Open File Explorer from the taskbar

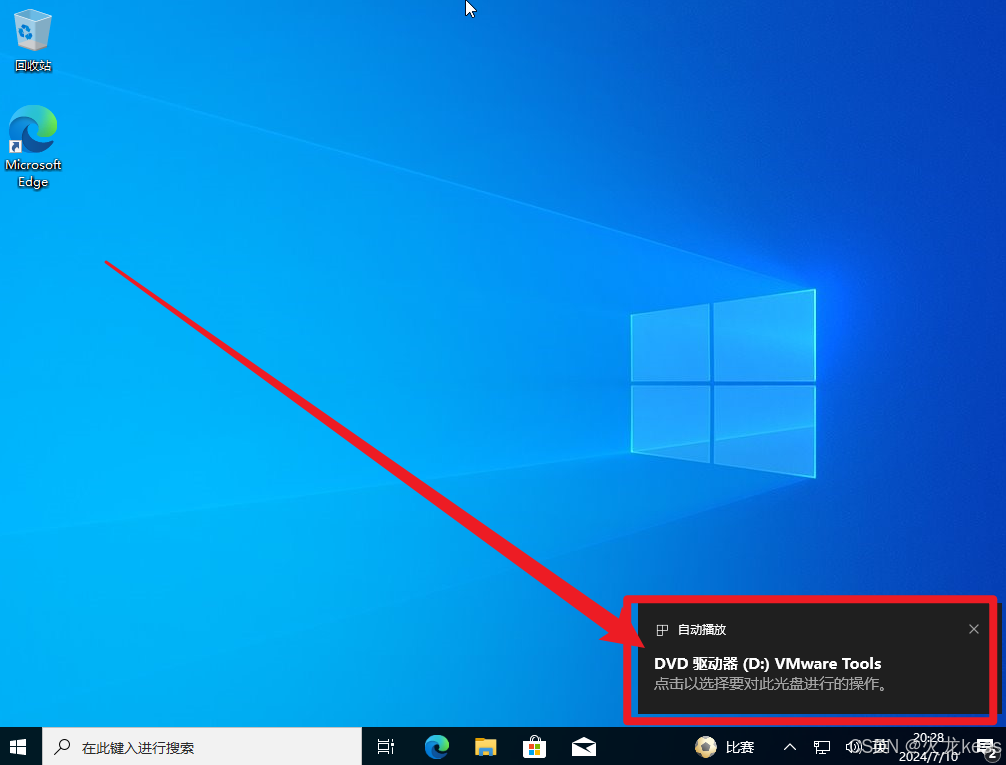[486, 747]
